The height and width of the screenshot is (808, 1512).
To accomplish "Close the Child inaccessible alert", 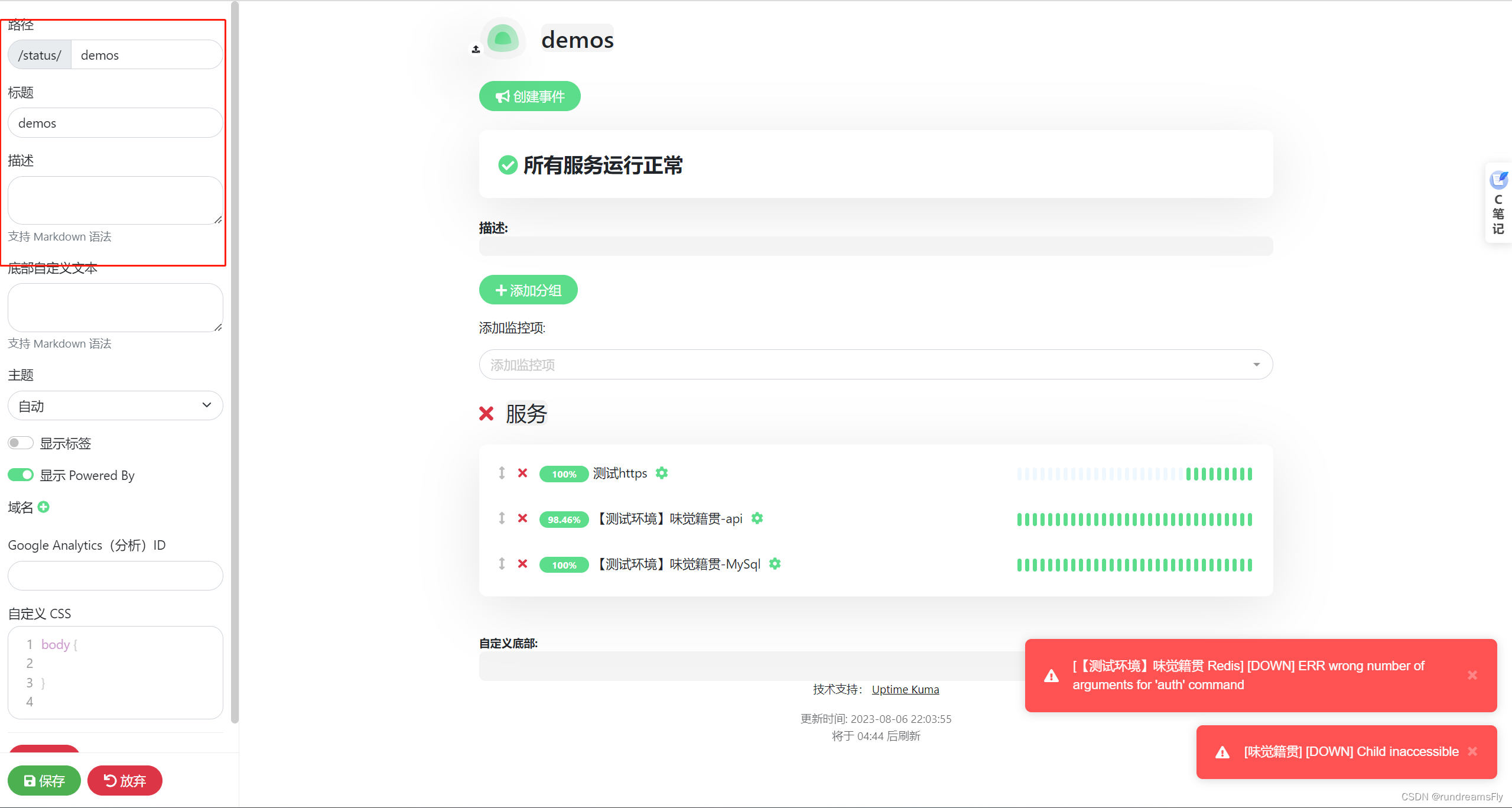I will pyautogui.click(x=1472, y=751).
